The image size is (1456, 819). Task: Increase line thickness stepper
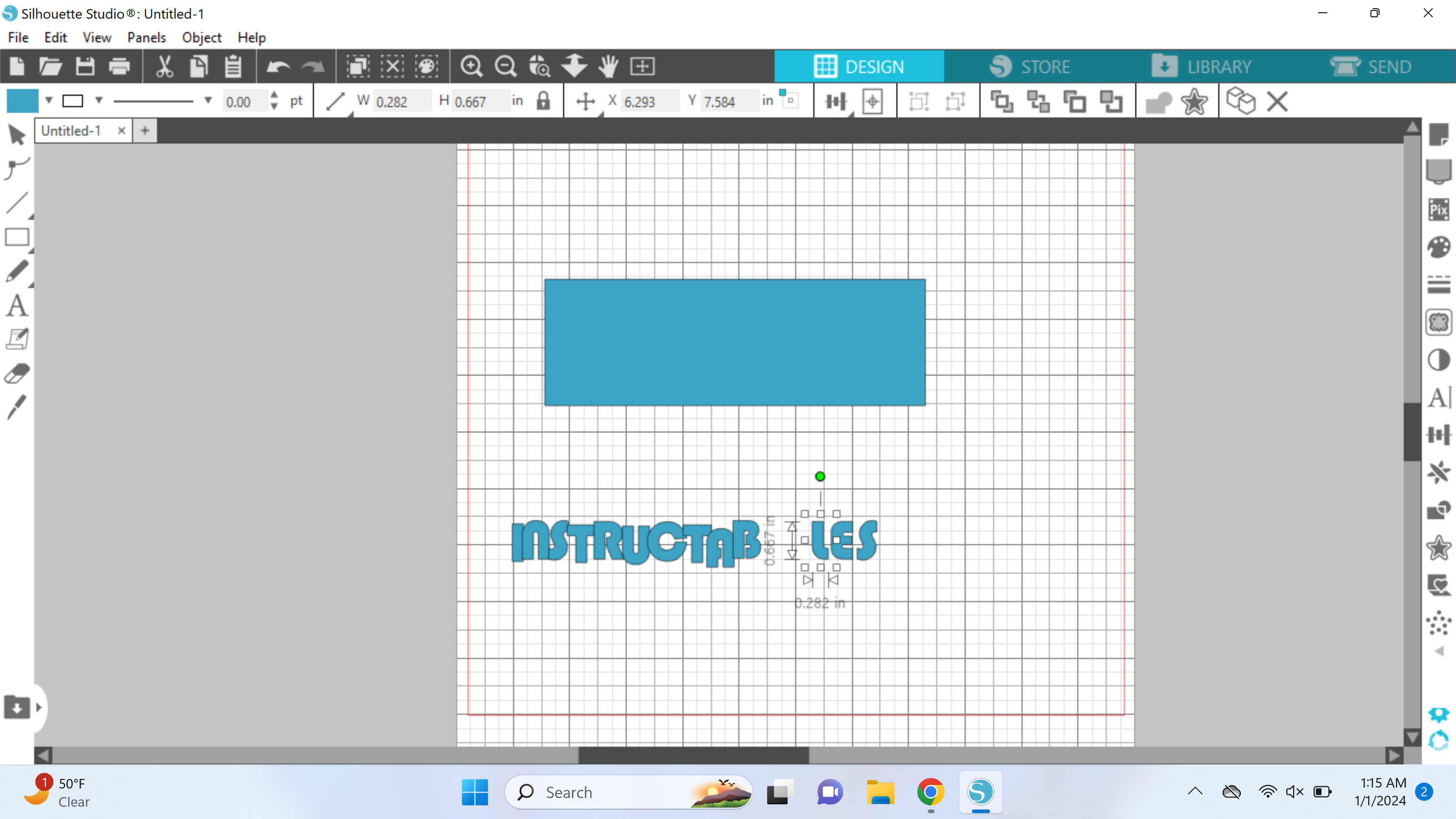(274, 95)
